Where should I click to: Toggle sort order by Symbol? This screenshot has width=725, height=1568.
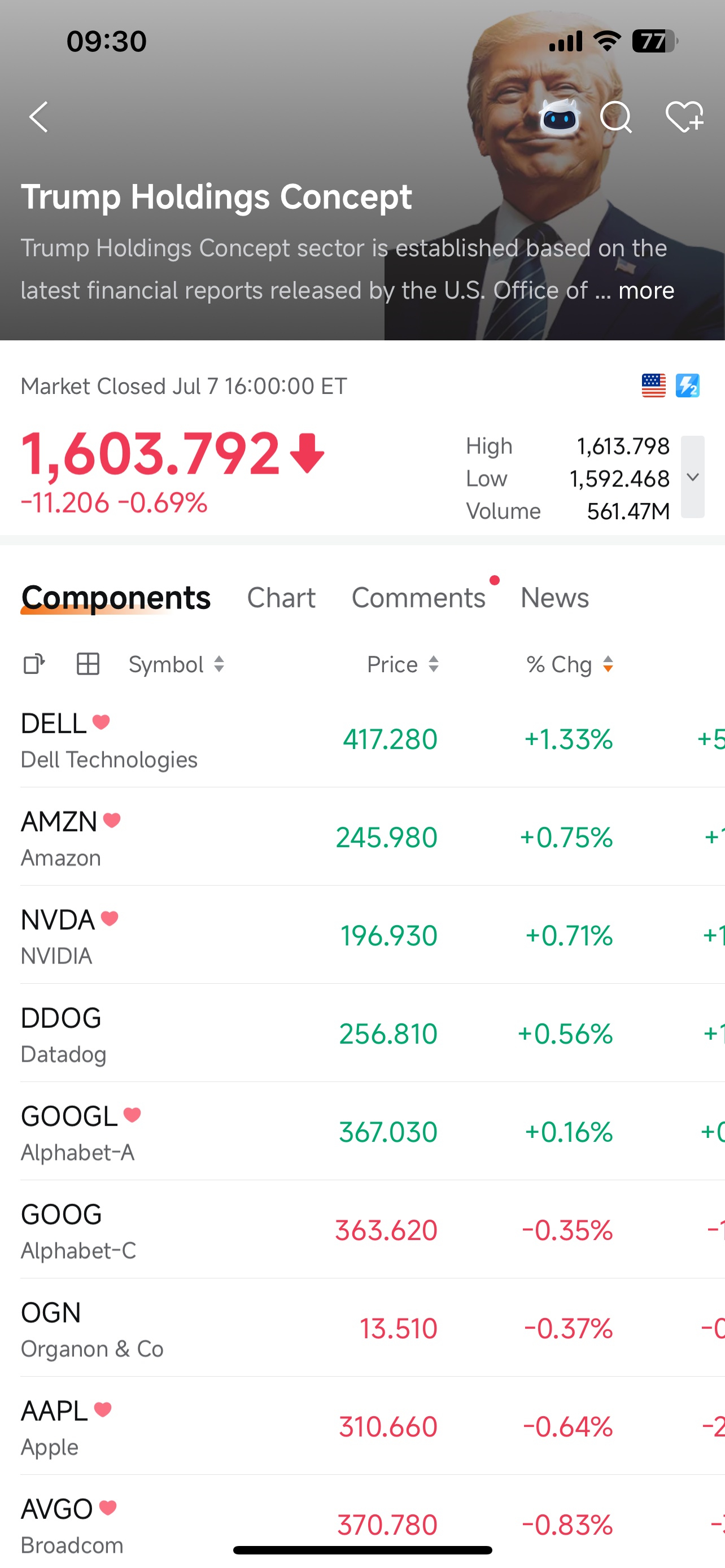(x=177, y=664)
